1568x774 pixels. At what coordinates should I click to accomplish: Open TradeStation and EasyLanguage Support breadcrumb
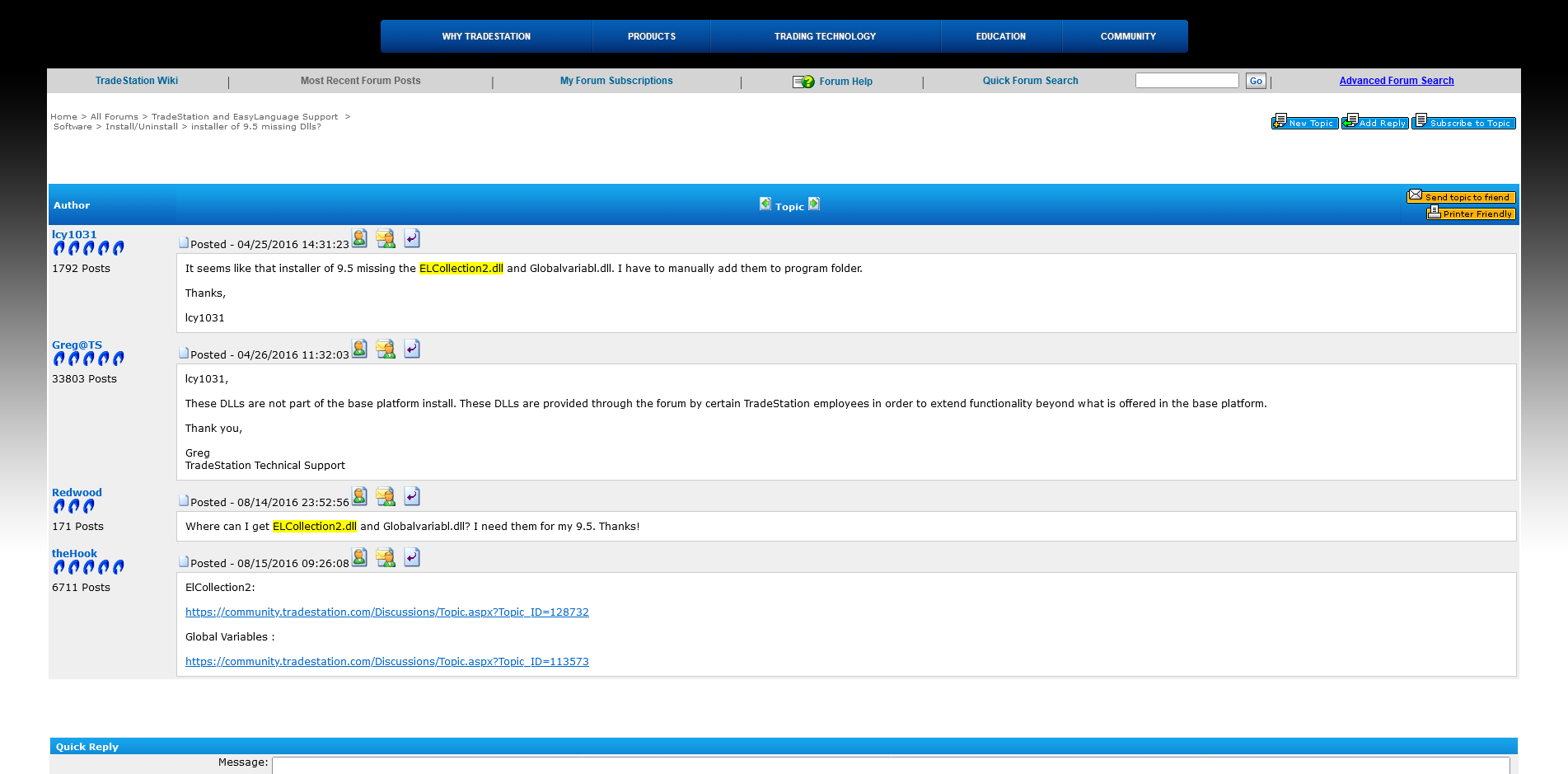point(245,117)
